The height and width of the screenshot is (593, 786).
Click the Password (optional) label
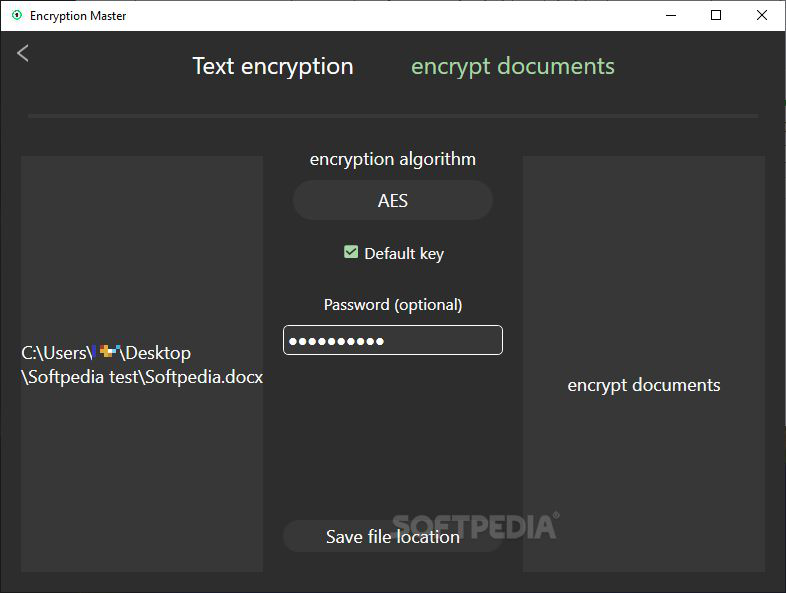coord(392,305)
